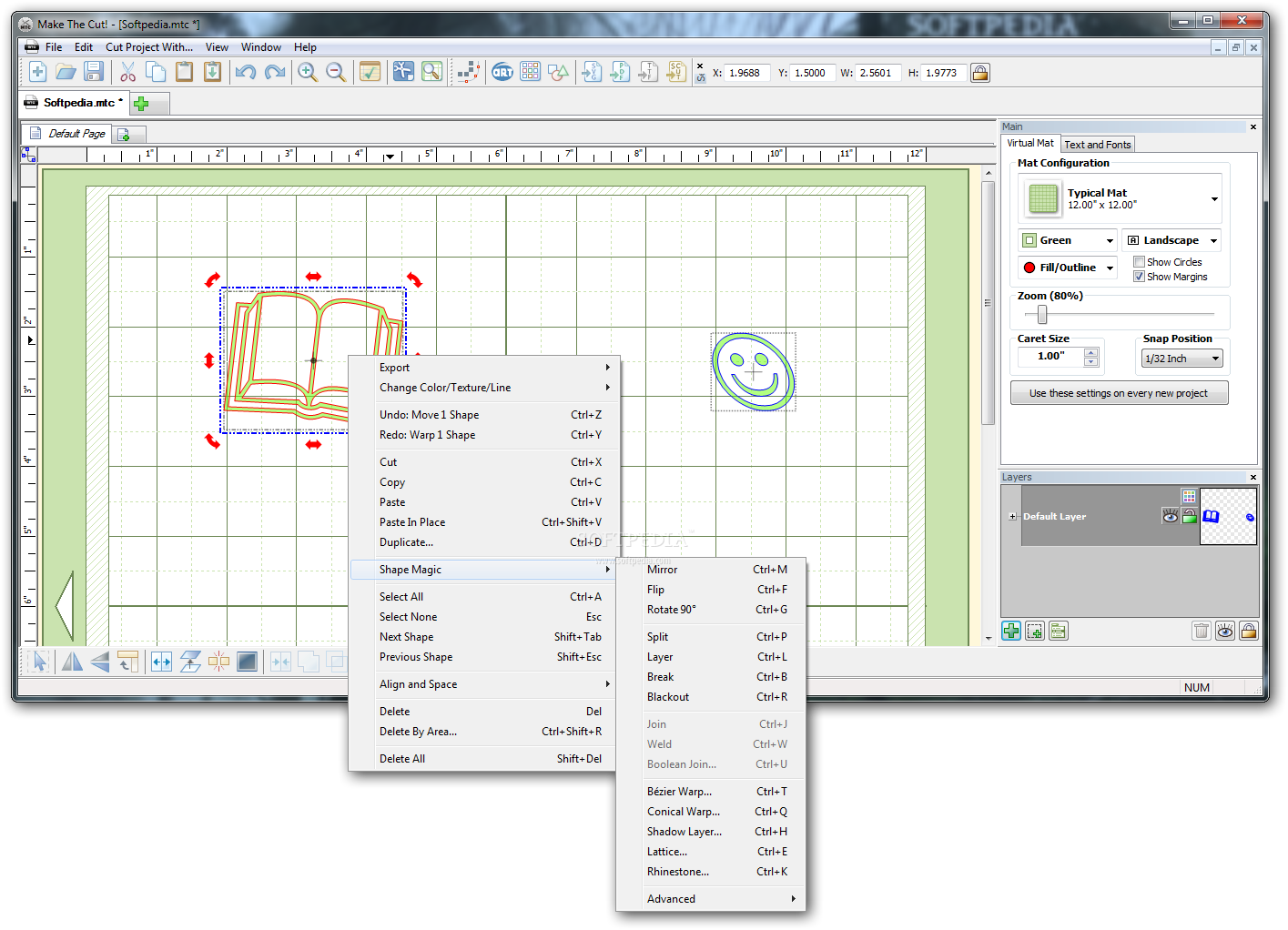This screenshot has width=1288, height=930.
Task: Click the vertical canvas scrollbar thumb
Action: 989,302
